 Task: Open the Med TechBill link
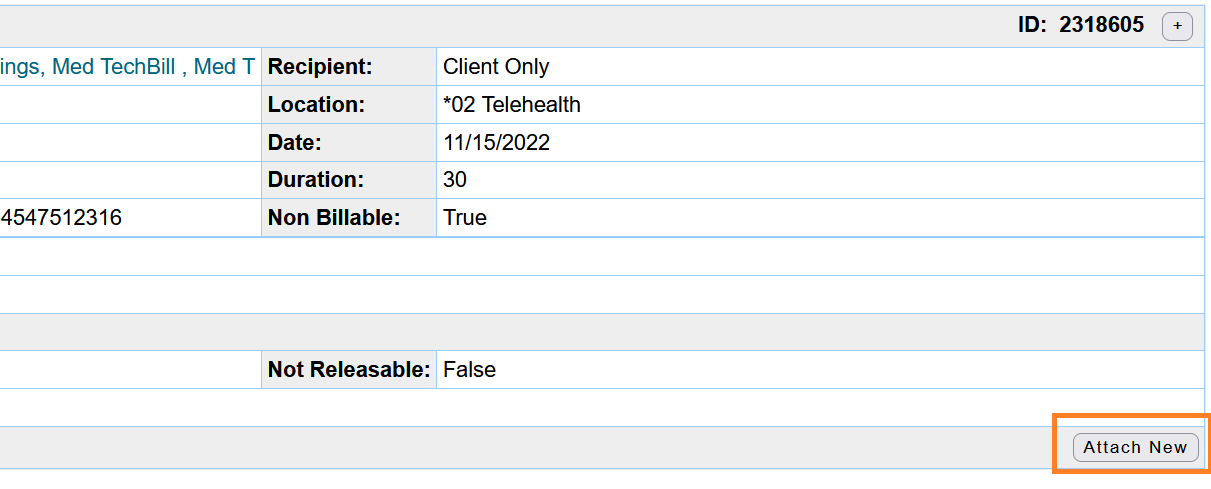pos(114,67)
